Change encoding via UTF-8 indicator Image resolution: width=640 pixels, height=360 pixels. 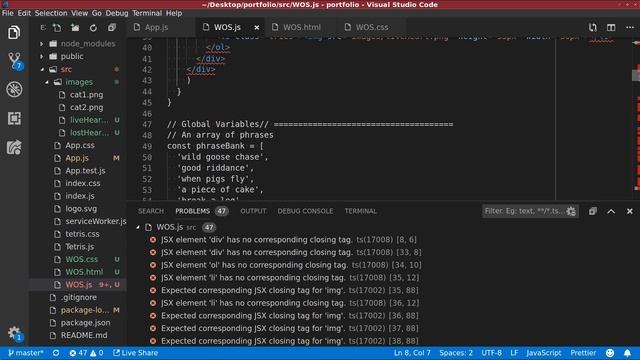click(491, 353)
